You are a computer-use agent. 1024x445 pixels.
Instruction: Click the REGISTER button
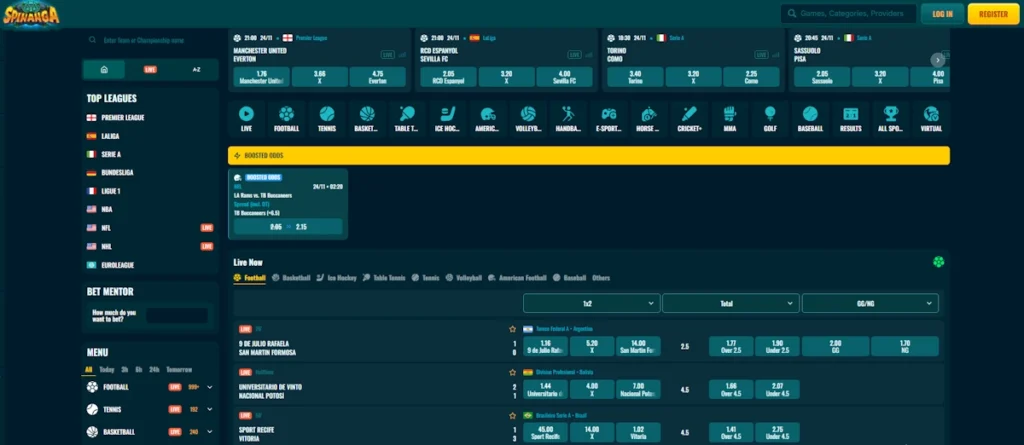993,14
